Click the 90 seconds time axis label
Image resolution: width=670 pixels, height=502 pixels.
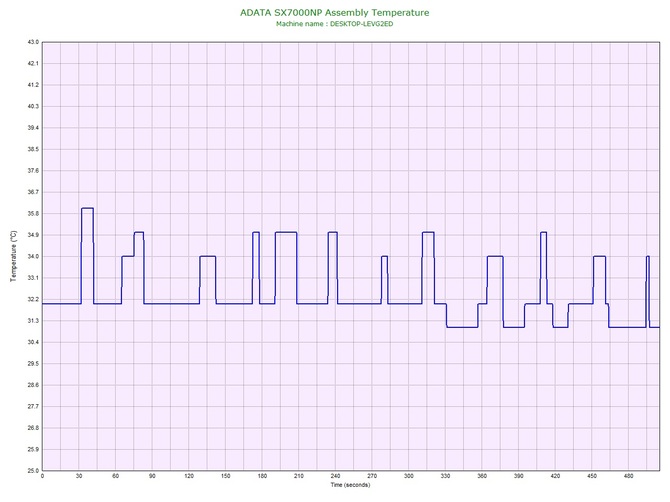pos(152,476)
